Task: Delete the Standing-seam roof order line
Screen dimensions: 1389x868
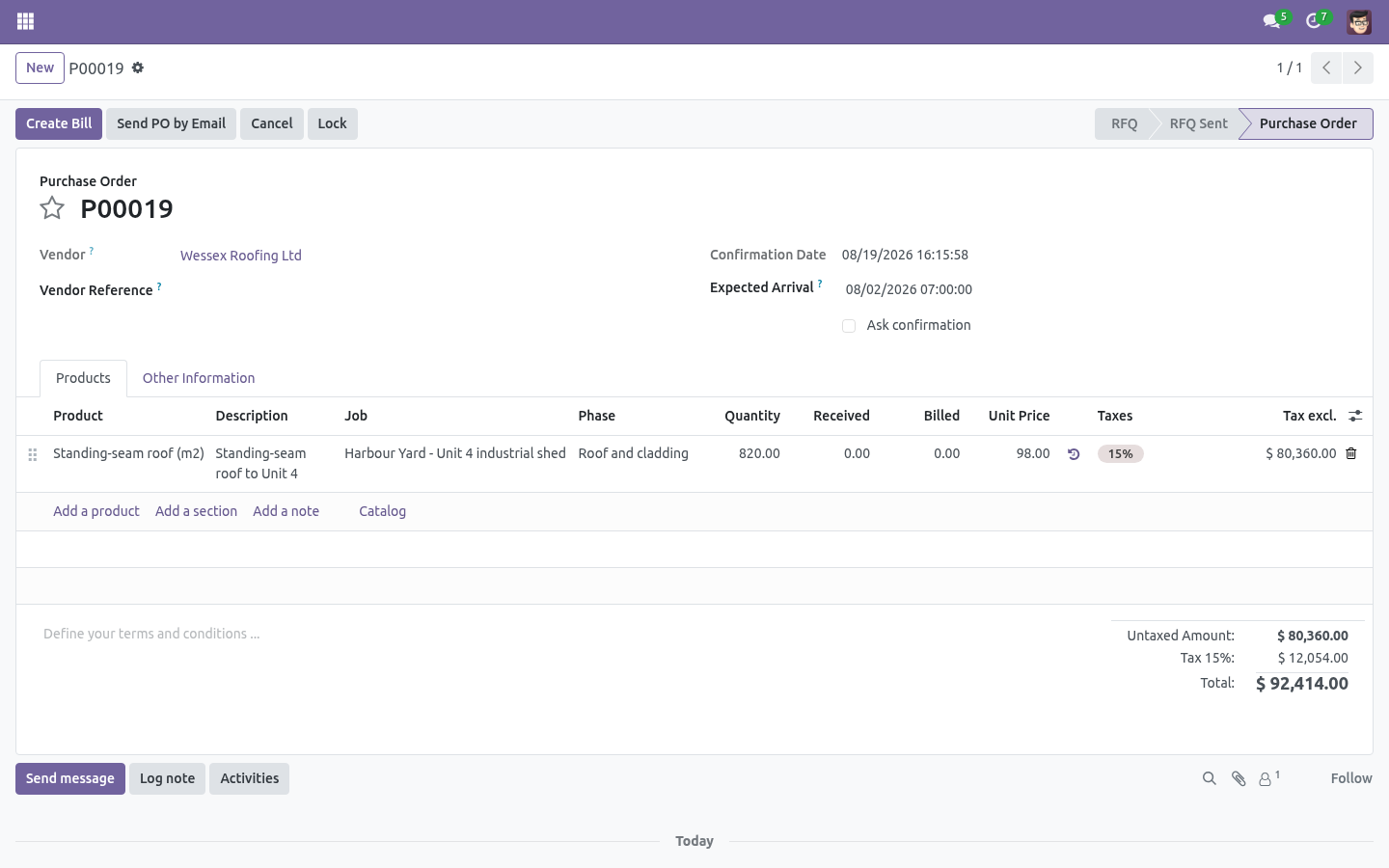Action: tap(1351, 453)
